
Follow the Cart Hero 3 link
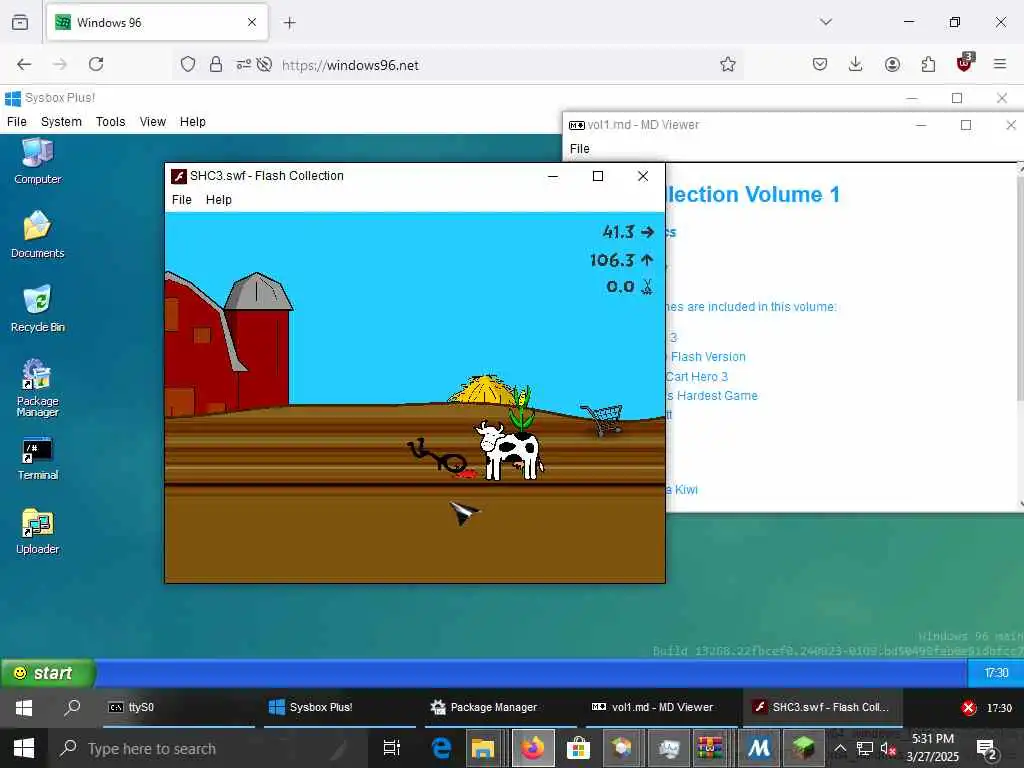pyautogui.click(x=696, y=376)
